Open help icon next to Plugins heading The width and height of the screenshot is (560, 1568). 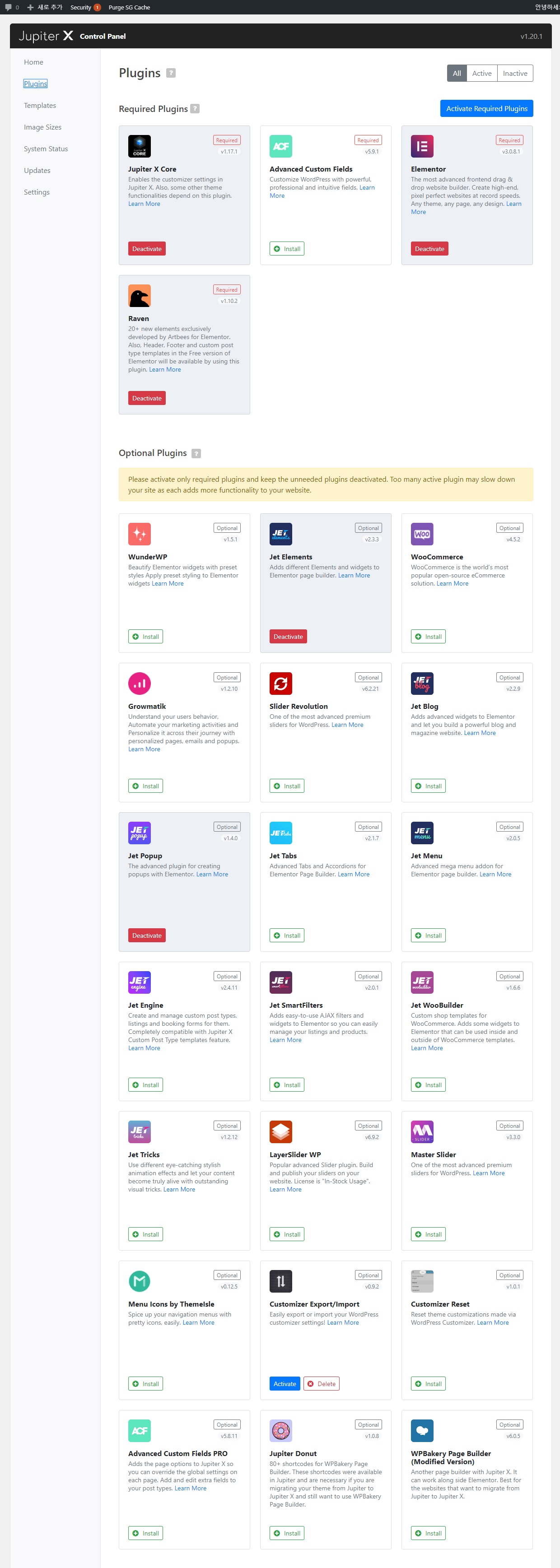coord(171,73)
